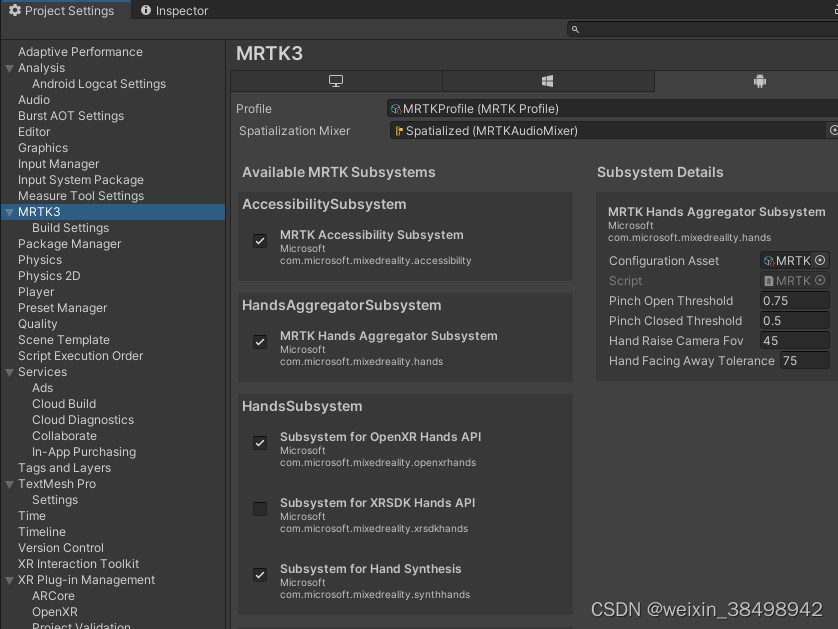Select Package Manager settings
This screenshot has height=629, width=838.
click(69, 244)
